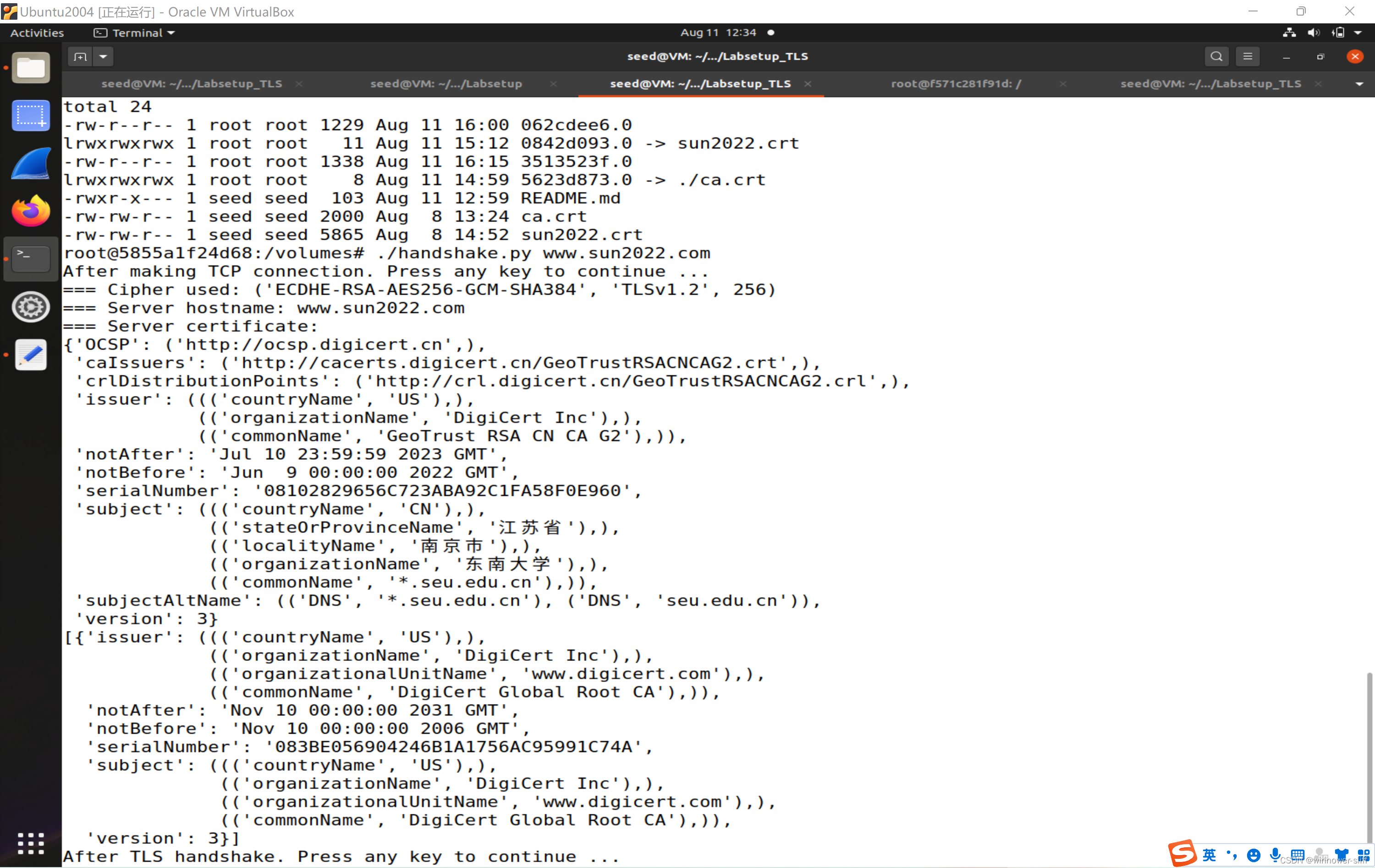The width and height of the screenshot is (1375, 868).
Task: Open Text Editor from the dock
Action: pos(31,355)
